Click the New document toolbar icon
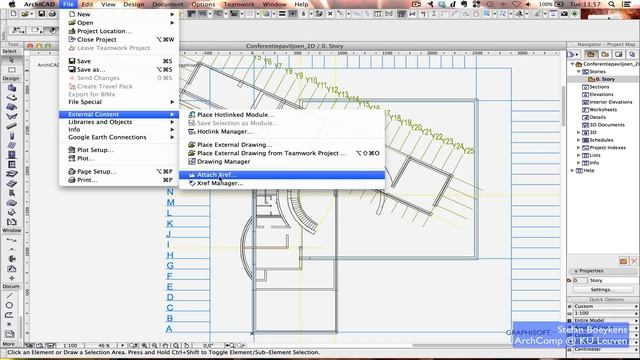Image resolution: width=640 pixels, height=360 pixels. [13, 14]
